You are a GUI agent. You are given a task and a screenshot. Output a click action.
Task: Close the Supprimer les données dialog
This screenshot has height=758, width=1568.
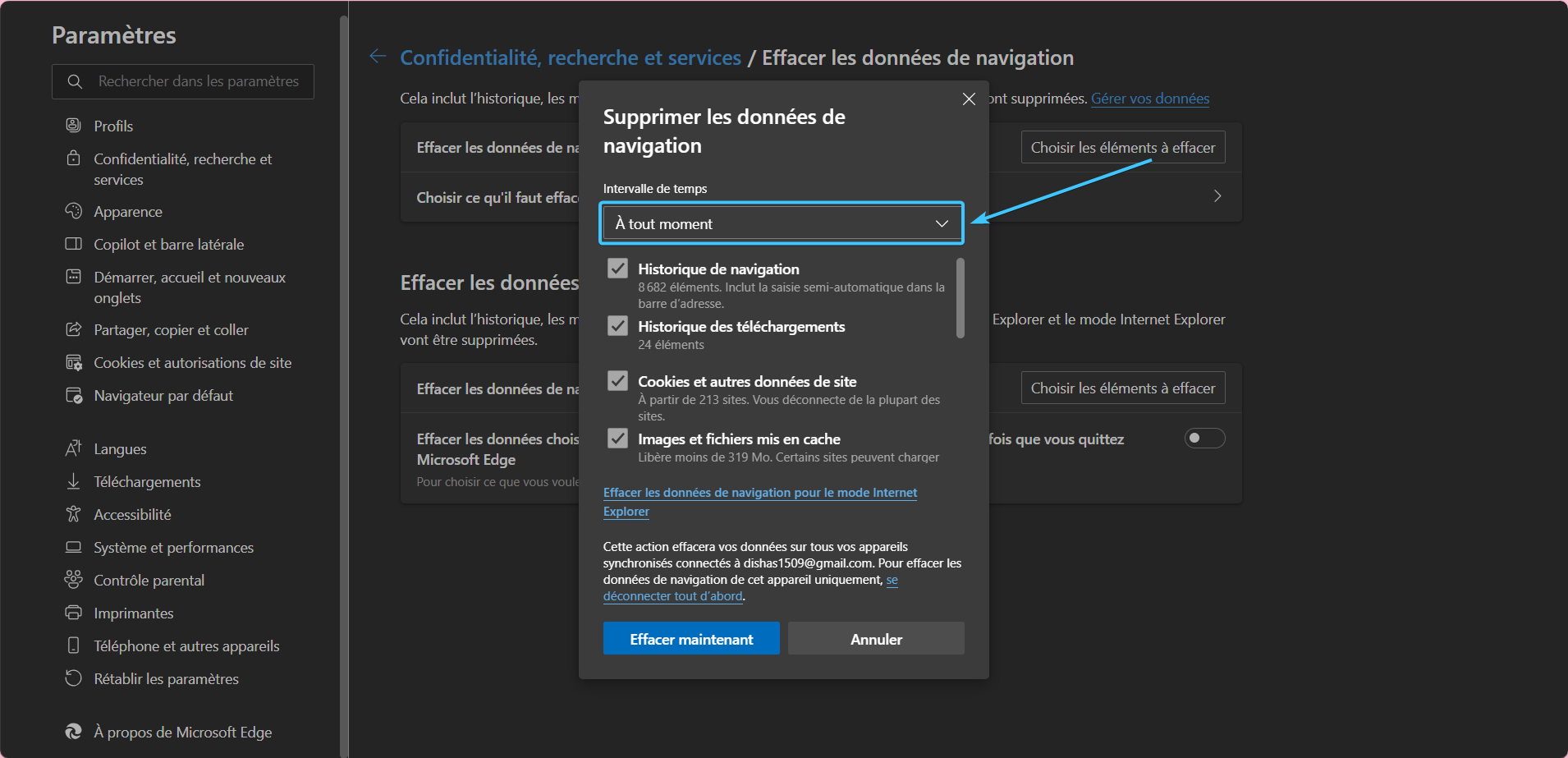coord(969,99)
